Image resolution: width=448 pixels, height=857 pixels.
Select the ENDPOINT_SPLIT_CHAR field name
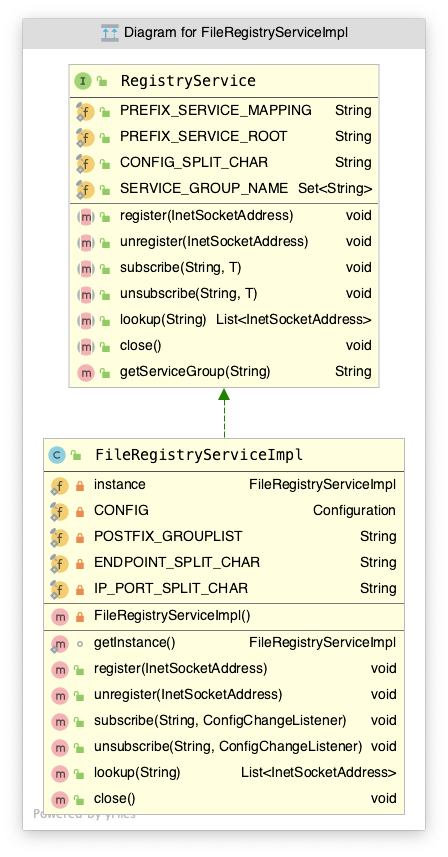click(x=177, y=562)
